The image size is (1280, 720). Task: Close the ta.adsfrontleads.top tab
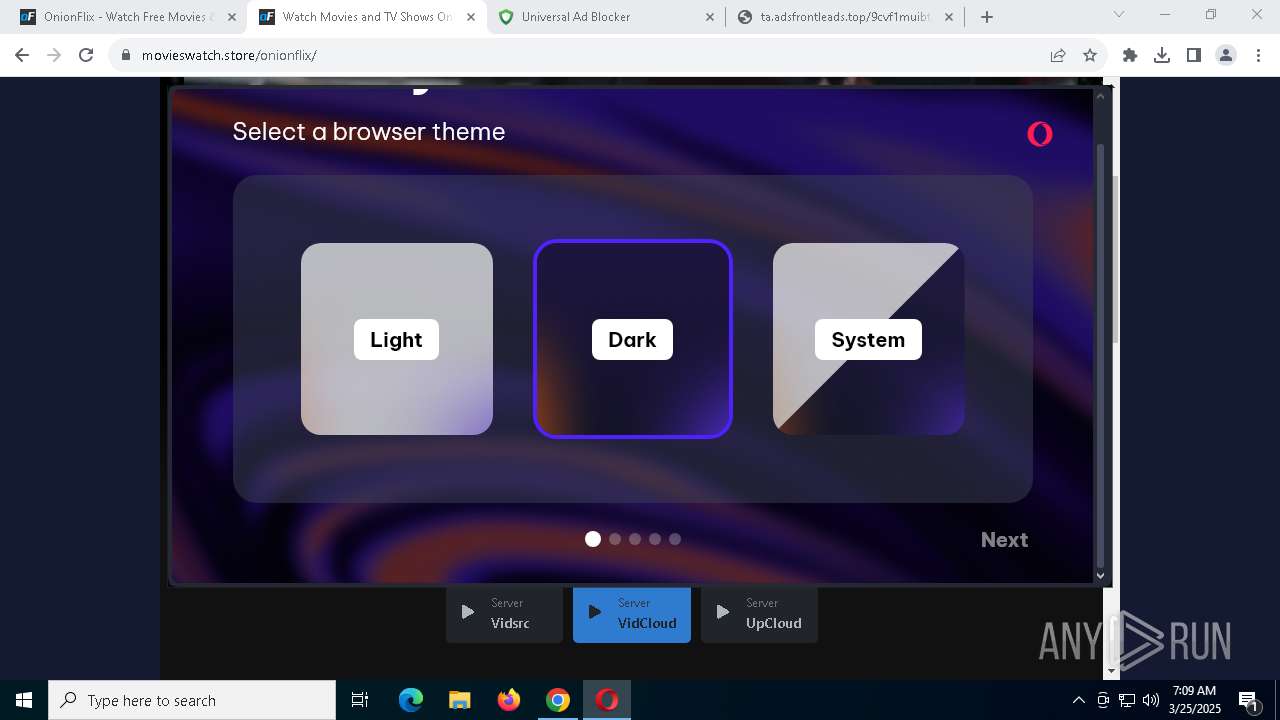[x=949, y=17]
